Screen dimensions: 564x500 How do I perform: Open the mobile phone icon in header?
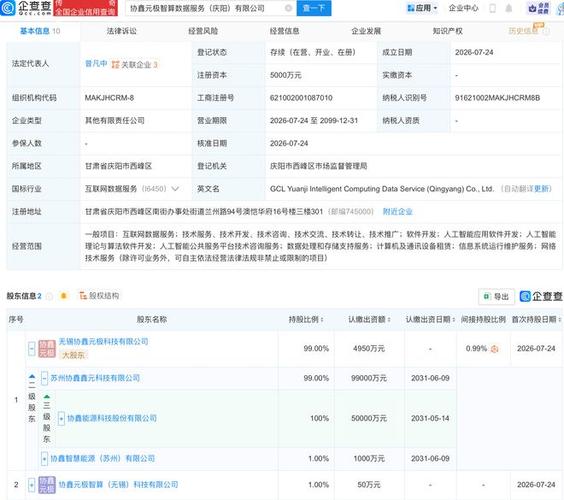(492, 8)
